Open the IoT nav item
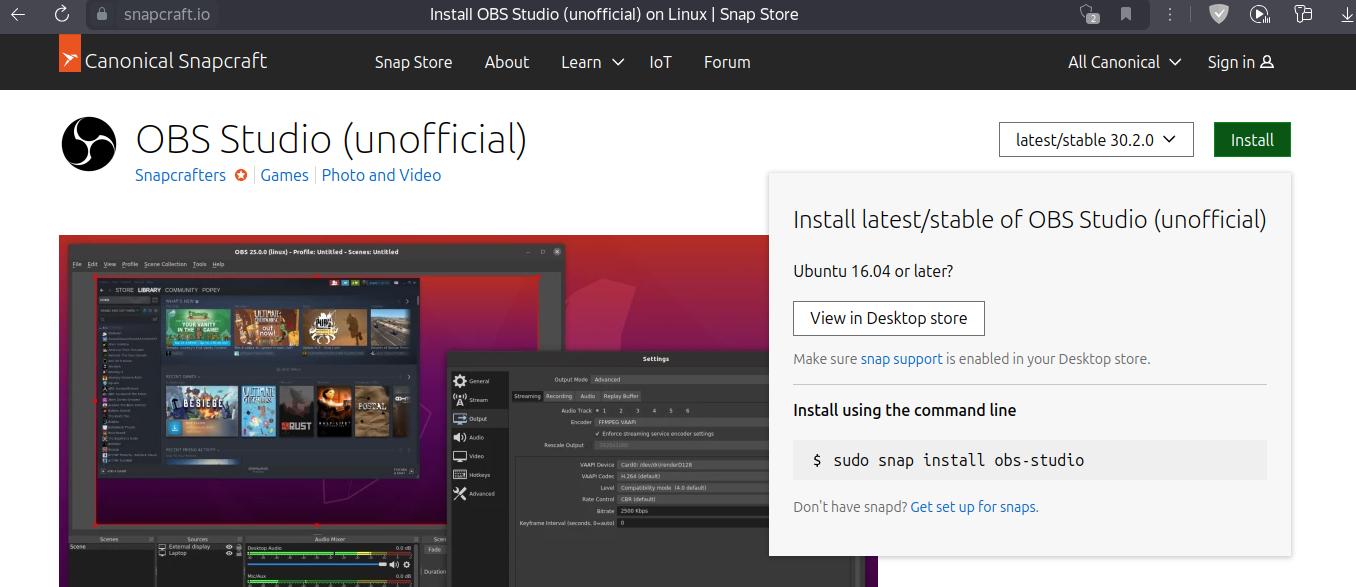 click(x=660, y=62)
